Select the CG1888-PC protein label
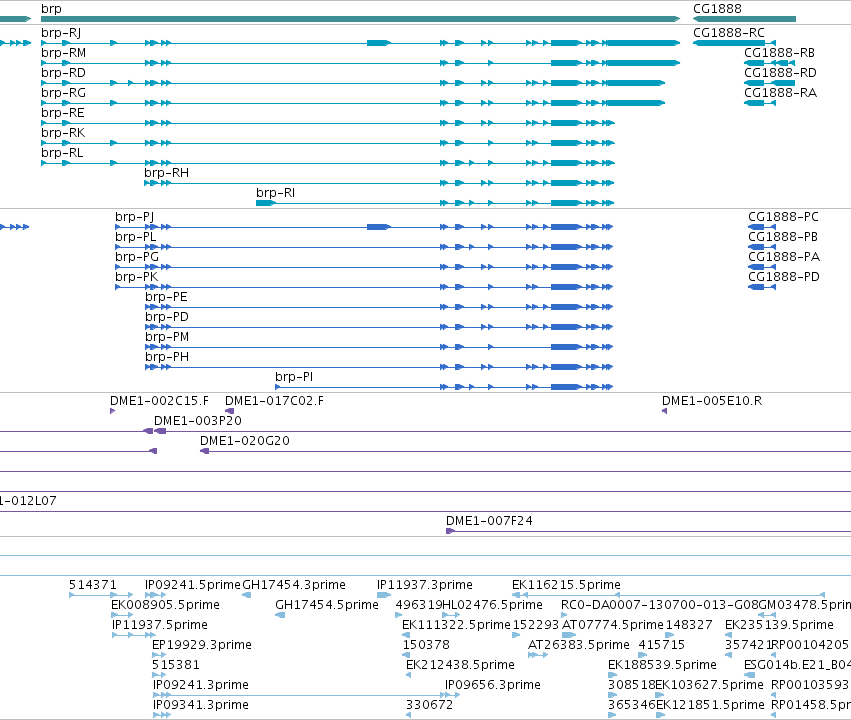The height and width of the screenshot is (720, 851). coord(783,217)
